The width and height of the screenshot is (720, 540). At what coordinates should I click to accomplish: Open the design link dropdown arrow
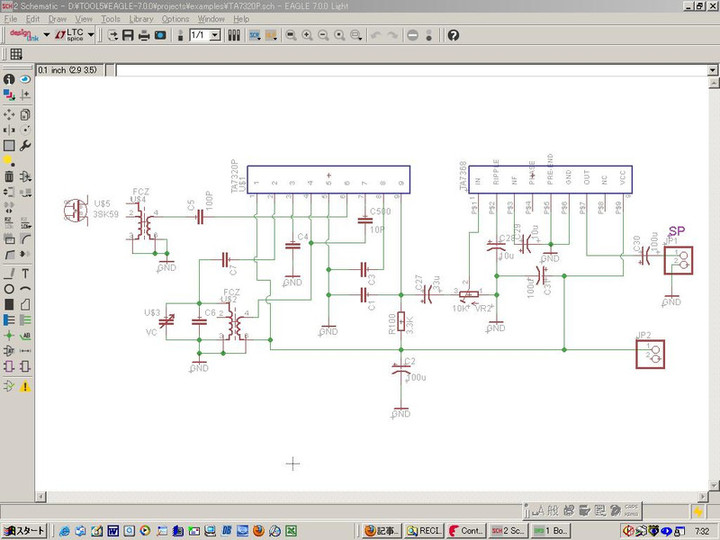(46, 35)
